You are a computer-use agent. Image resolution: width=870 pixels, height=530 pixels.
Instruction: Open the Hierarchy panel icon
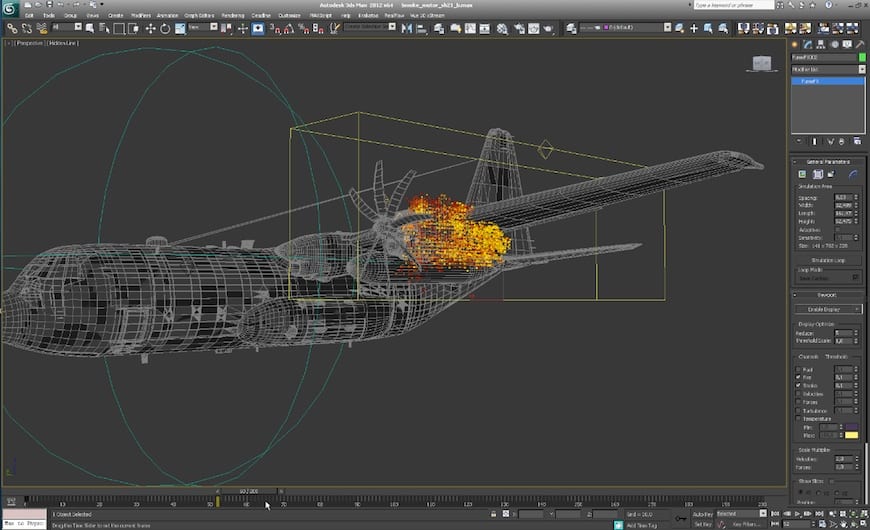coord(821,44)
